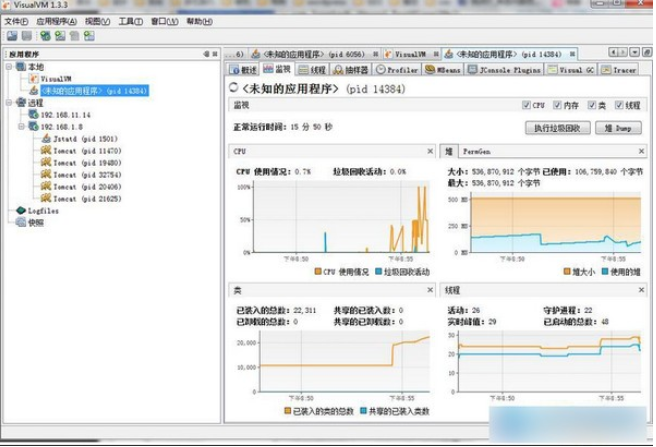656x447 pixels.
Task: Uncheck the 内存 memory checkbox
Action: (557, 105)
